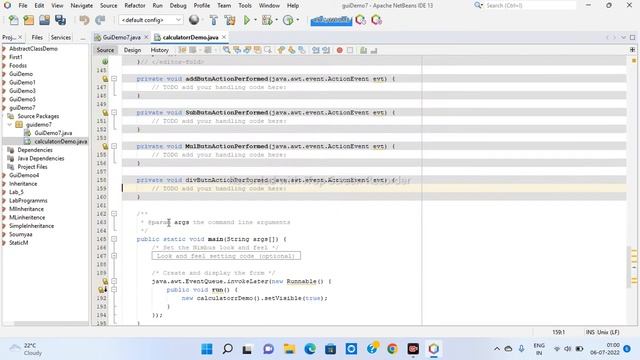
Task: Click Shift Line Right editor icon
Action: coord(326,50)
